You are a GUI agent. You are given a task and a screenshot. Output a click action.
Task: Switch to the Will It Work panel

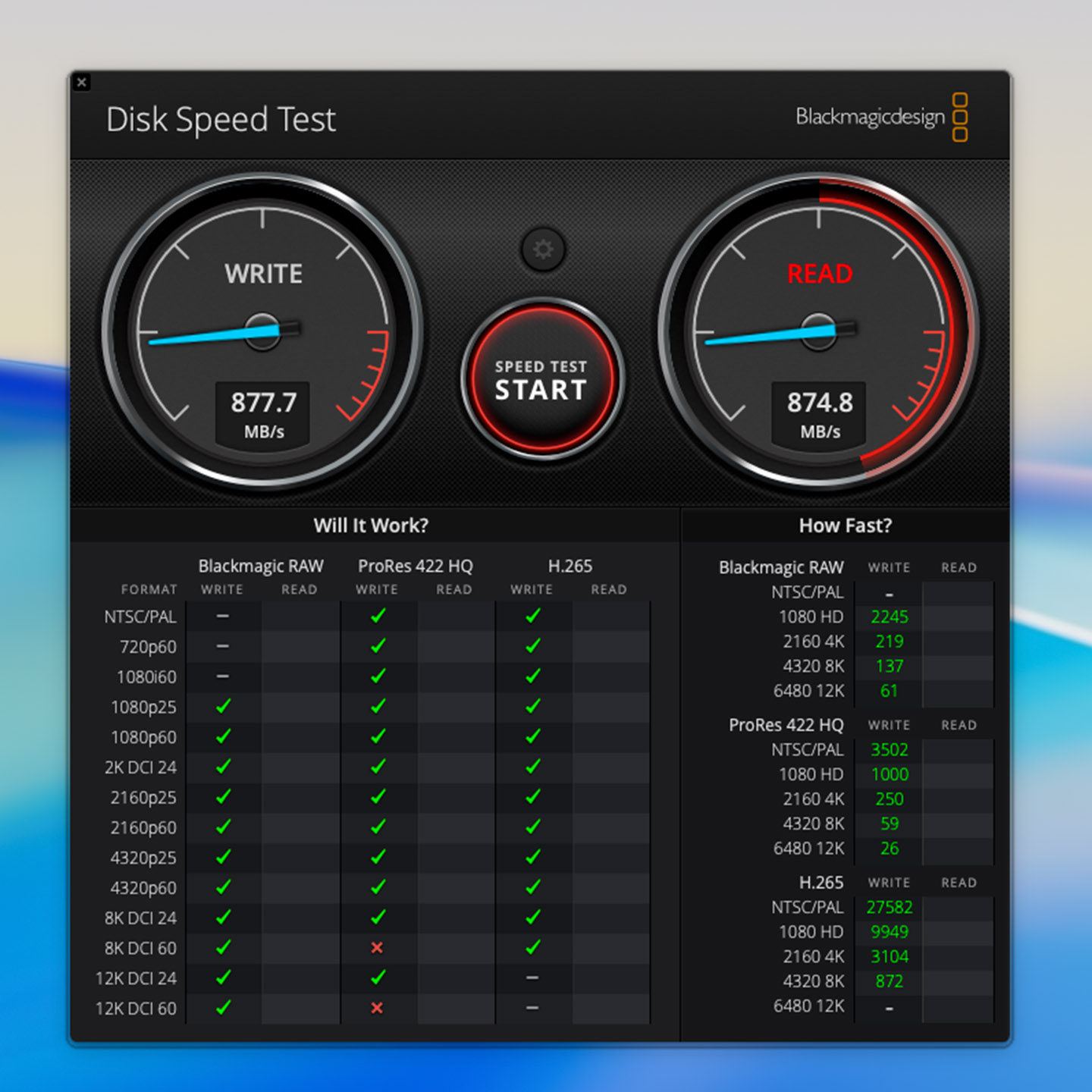point(372,525)
